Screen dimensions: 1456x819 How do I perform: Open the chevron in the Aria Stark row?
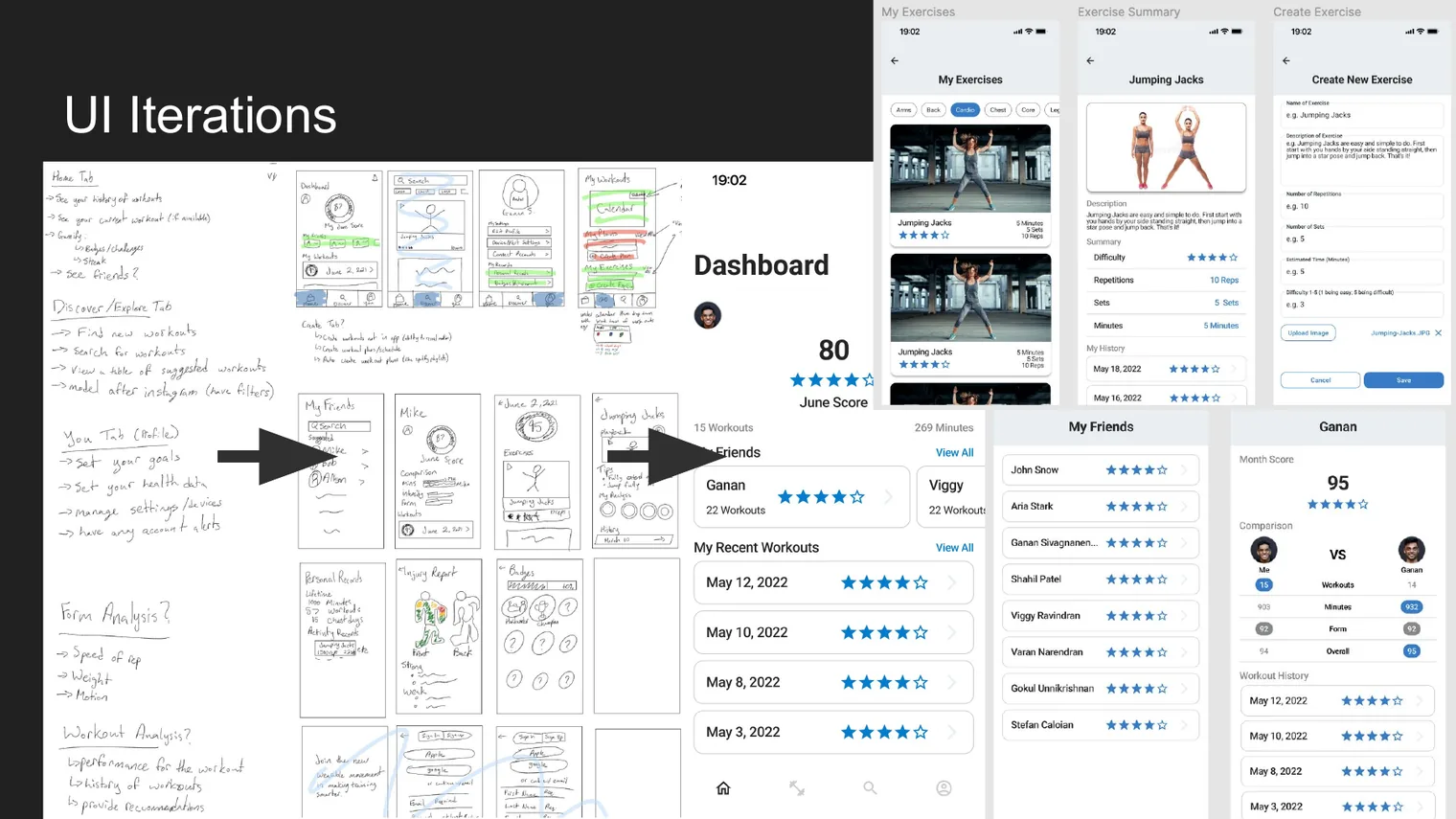tap(1185, 507)
